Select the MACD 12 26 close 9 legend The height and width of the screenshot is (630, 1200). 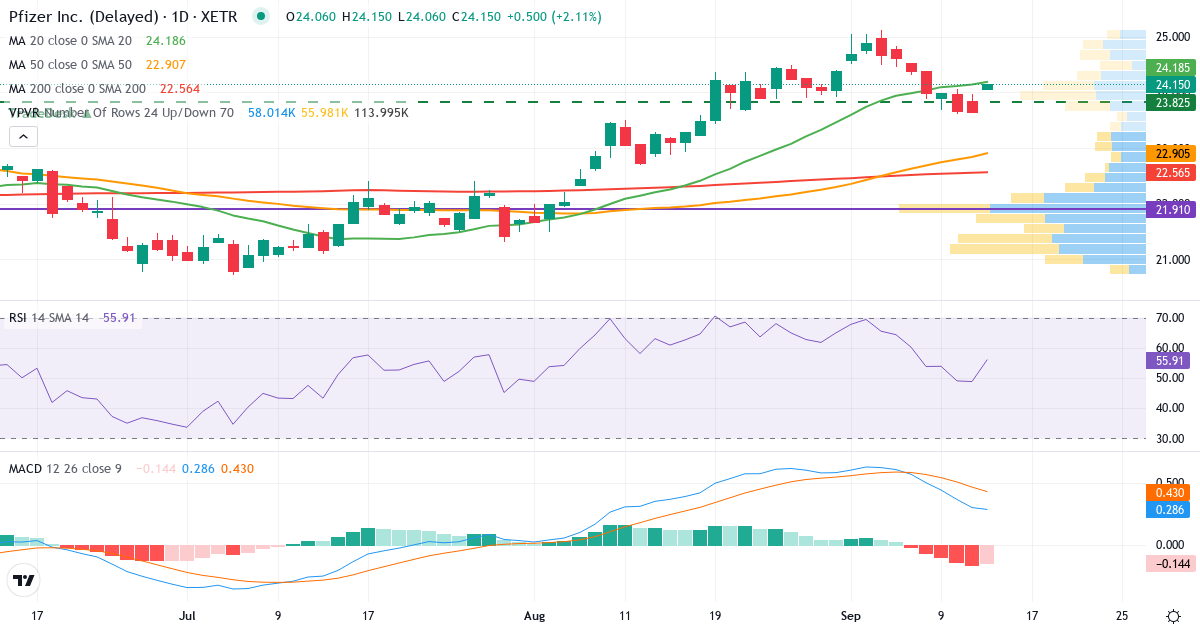65,468
